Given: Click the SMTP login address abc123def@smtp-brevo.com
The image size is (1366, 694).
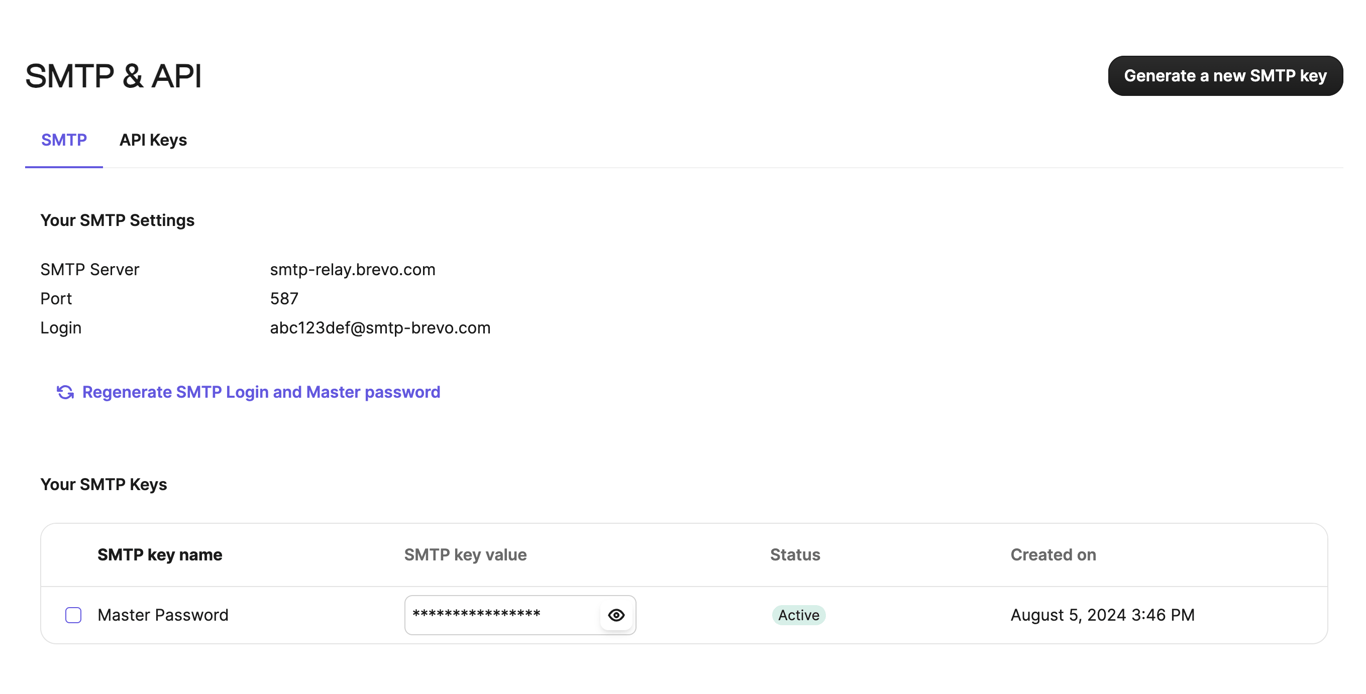Looking at the screenshot, I should click(380, 327).
